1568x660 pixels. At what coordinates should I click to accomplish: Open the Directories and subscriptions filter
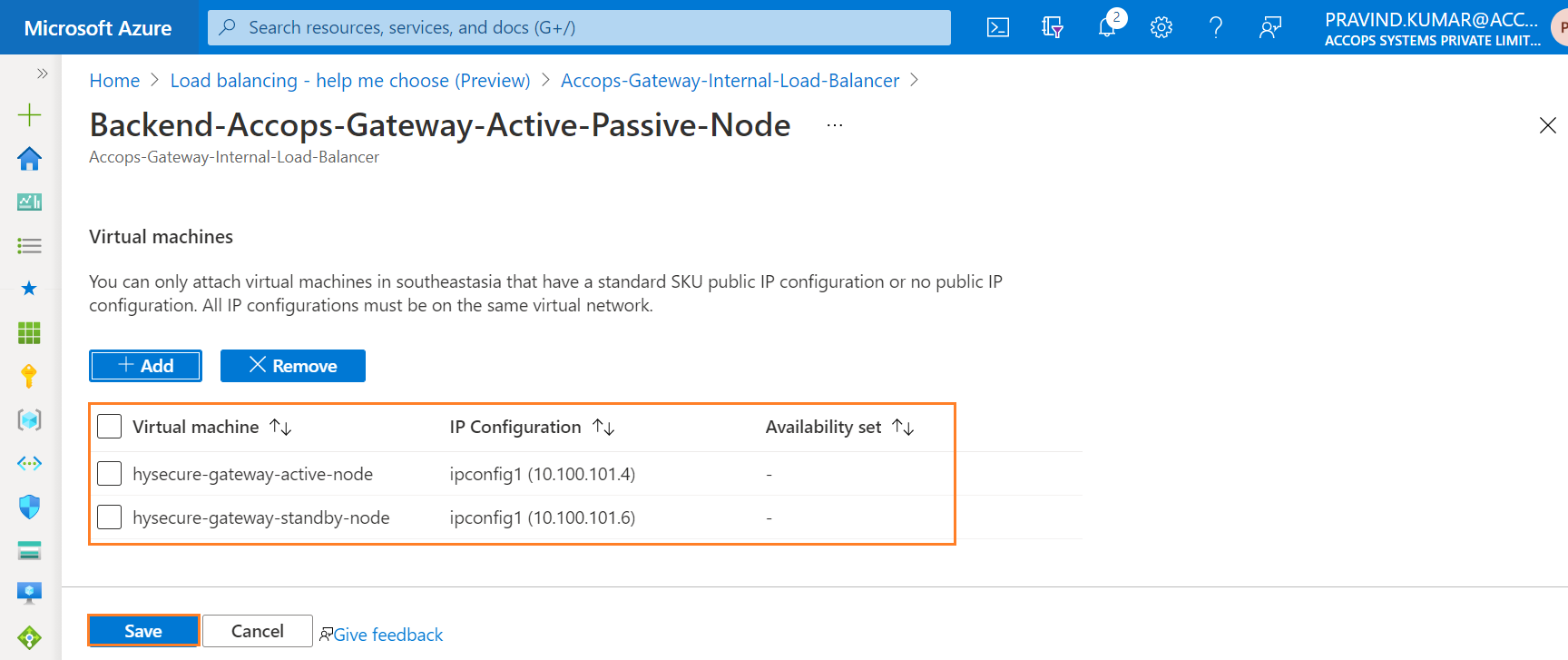click(1053, 27)
